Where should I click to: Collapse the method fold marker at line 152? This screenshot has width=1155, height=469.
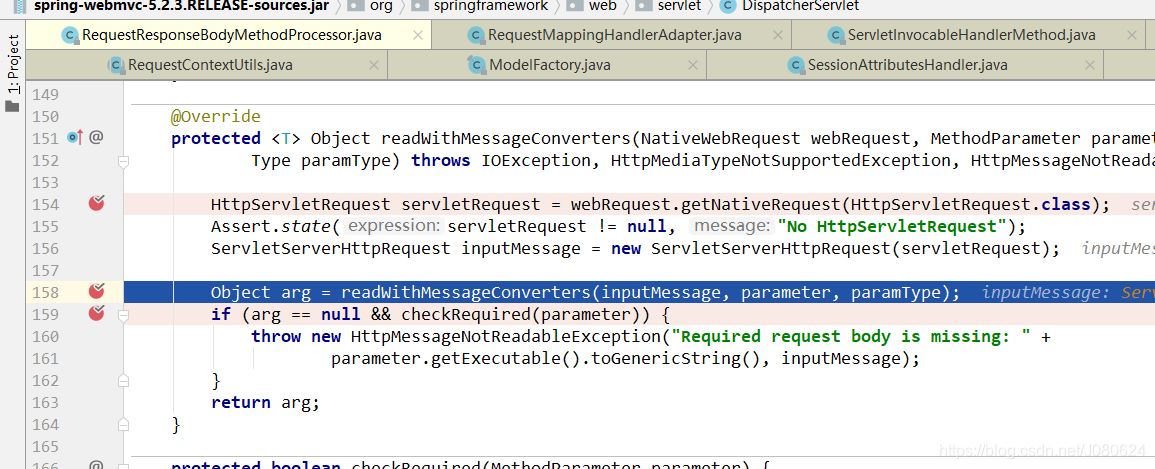click(124, 161)
